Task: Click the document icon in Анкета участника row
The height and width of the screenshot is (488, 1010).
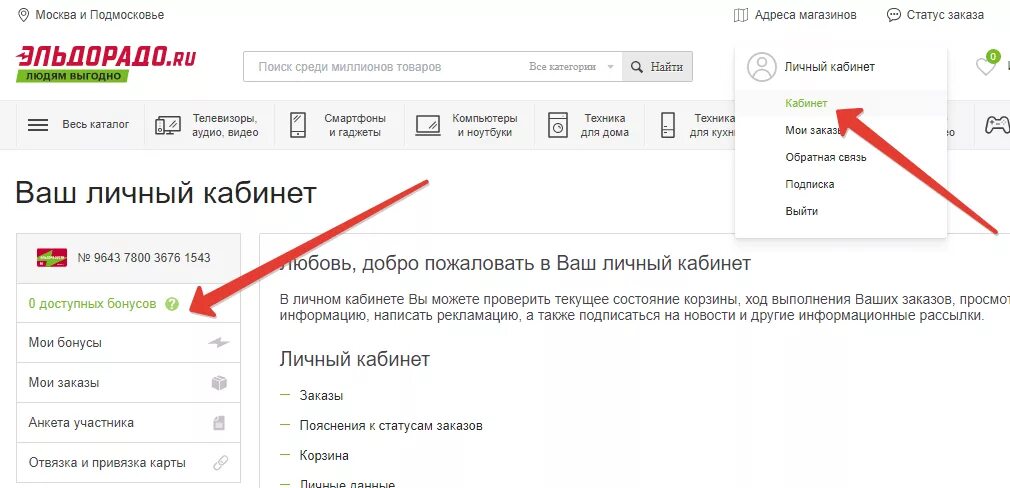Action: click(219, 423)
